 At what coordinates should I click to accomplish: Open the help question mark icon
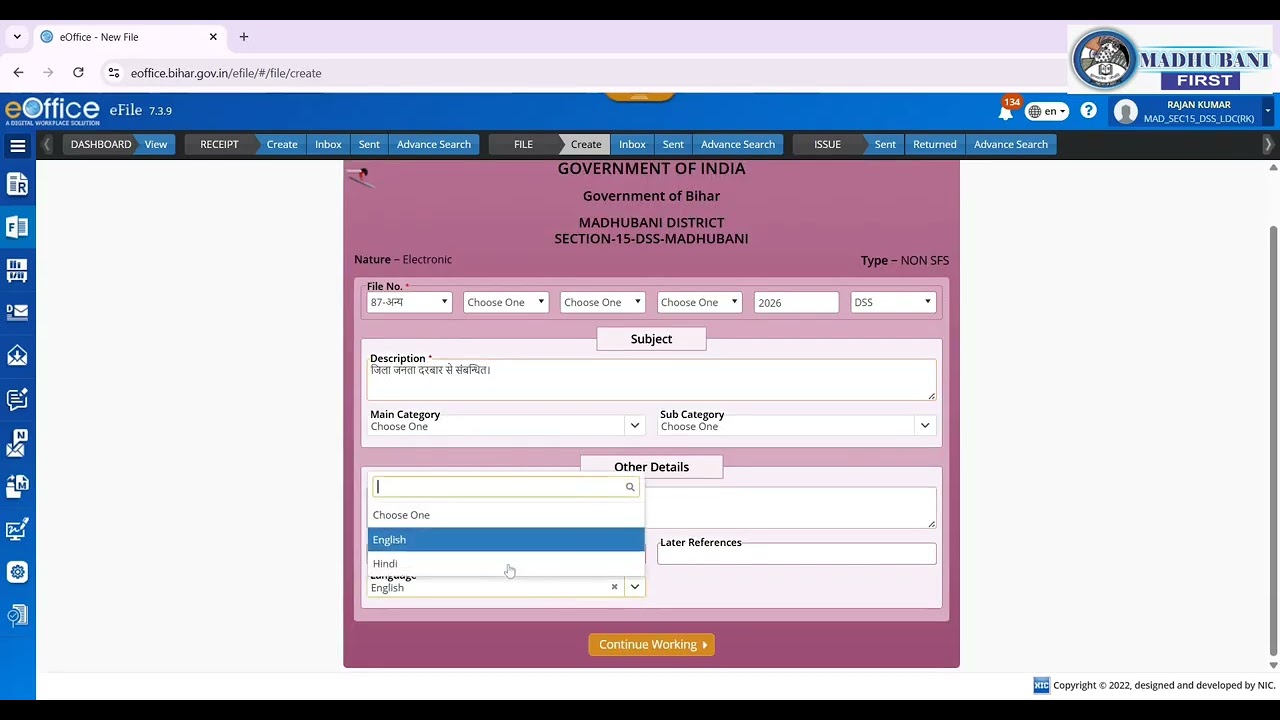tap(1088, 111)
